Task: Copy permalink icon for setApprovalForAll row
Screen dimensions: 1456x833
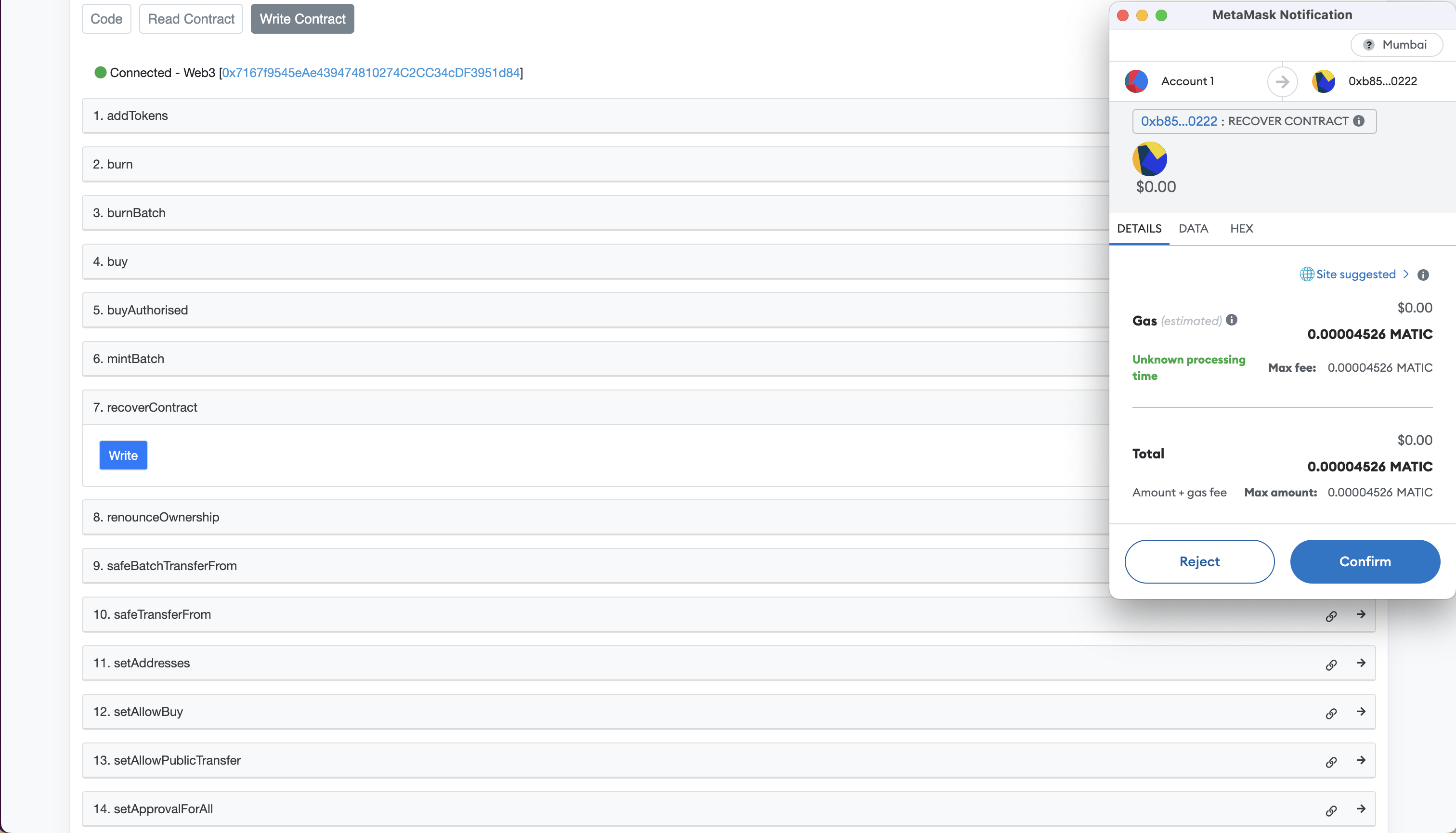Action: [1331, 810]
